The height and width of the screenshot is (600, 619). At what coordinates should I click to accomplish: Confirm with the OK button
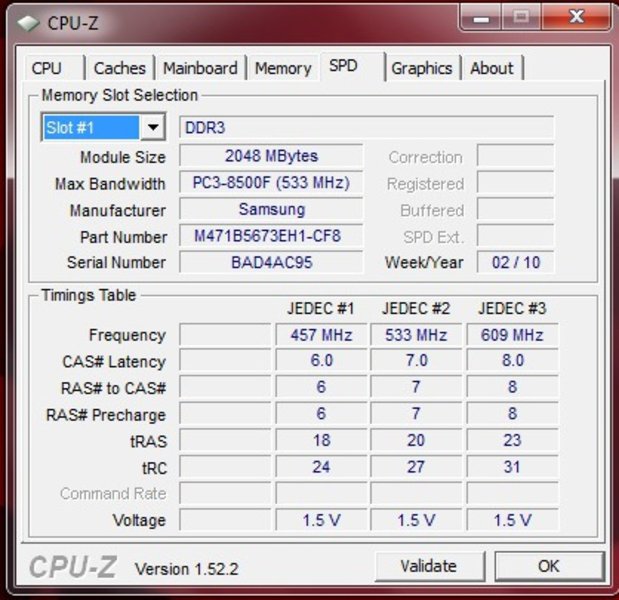tap(549, 566)
